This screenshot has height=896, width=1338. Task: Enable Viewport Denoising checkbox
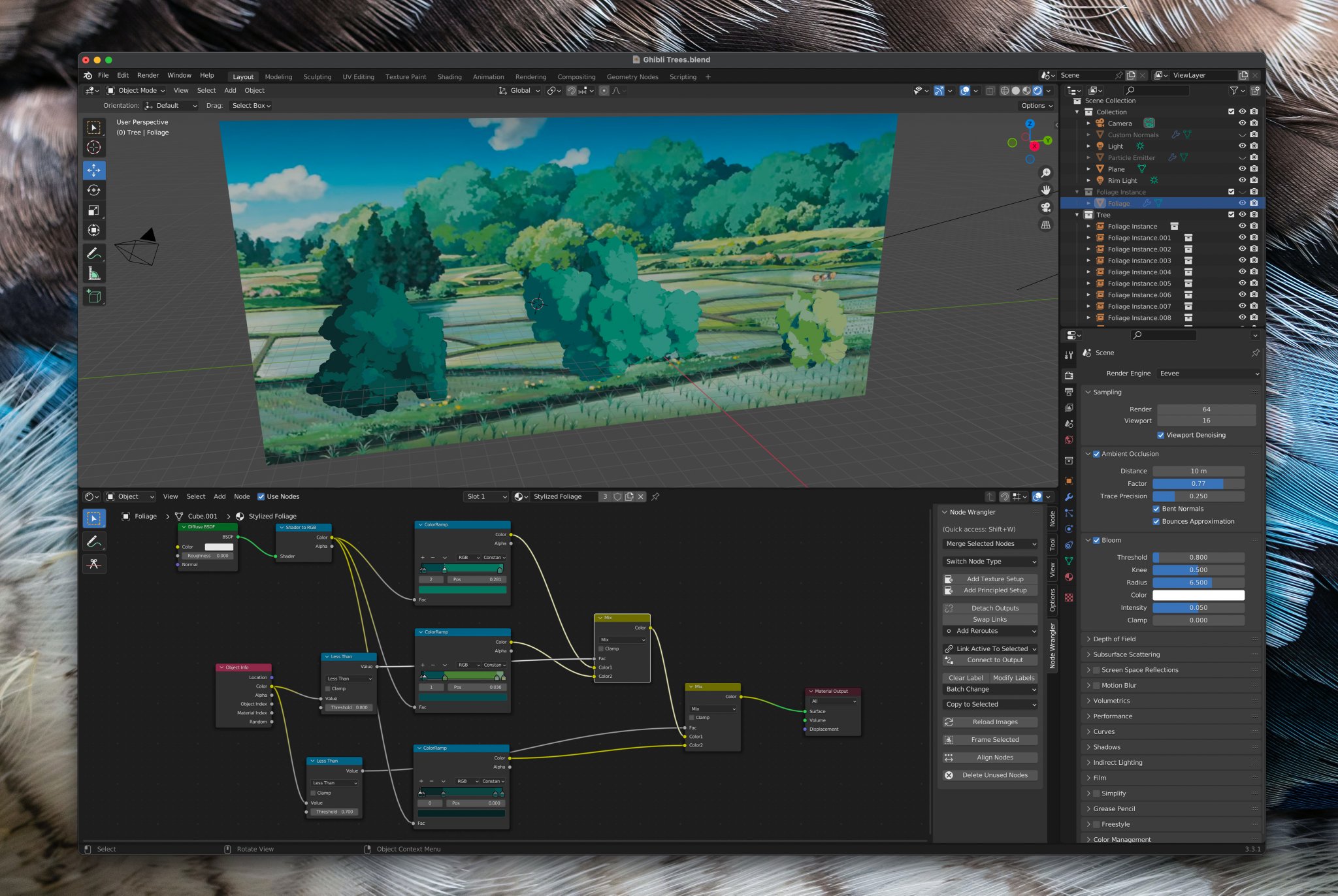(x=1162, y=435)
